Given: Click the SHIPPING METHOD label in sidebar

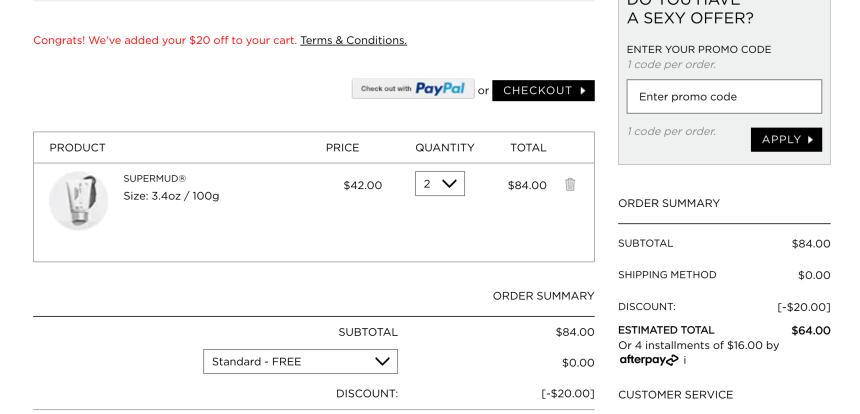Looking at the screenshot, I should (x=667, y=275).
